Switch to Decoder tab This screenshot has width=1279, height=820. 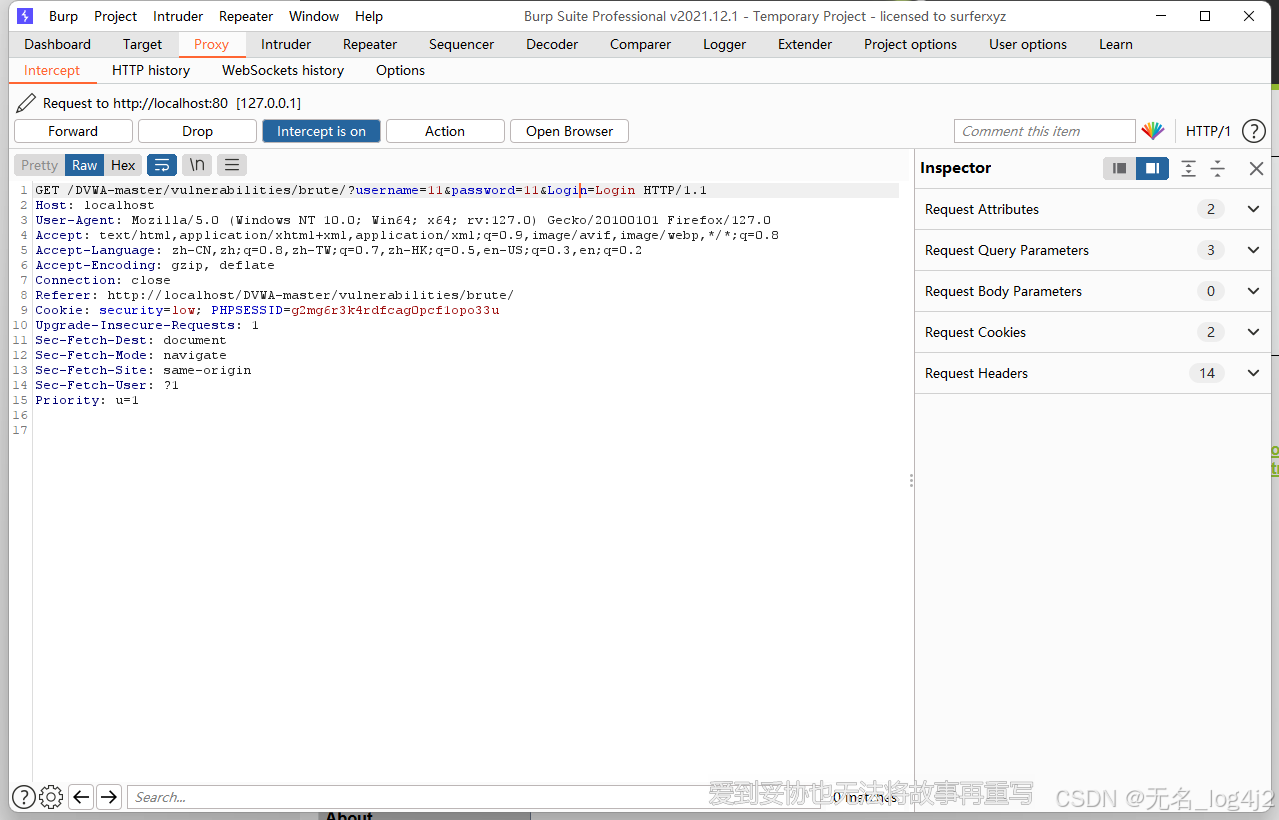(x=552, y=44)
